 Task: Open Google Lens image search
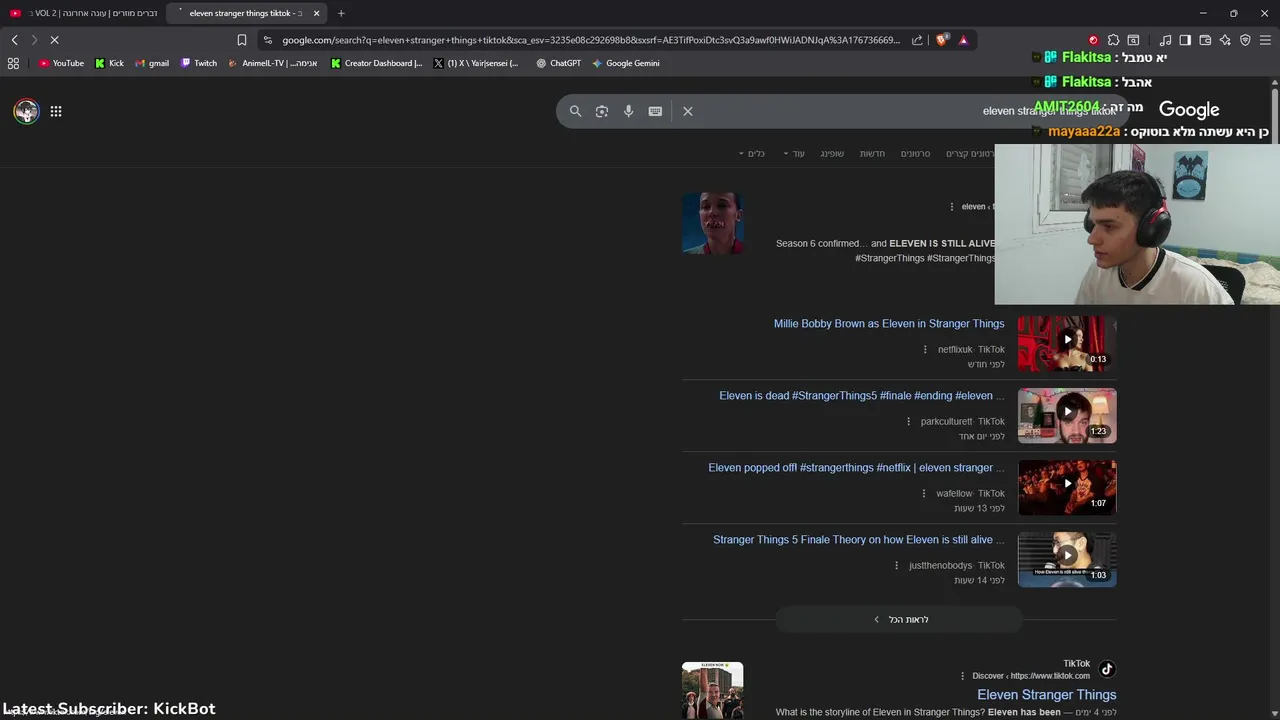point(602,111)
